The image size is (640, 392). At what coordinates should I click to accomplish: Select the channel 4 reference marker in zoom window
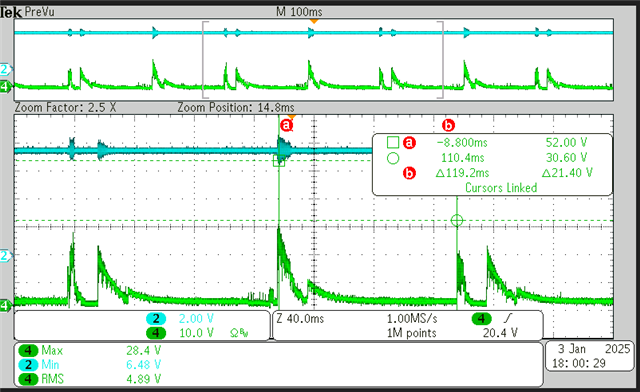tap(5, 305)
